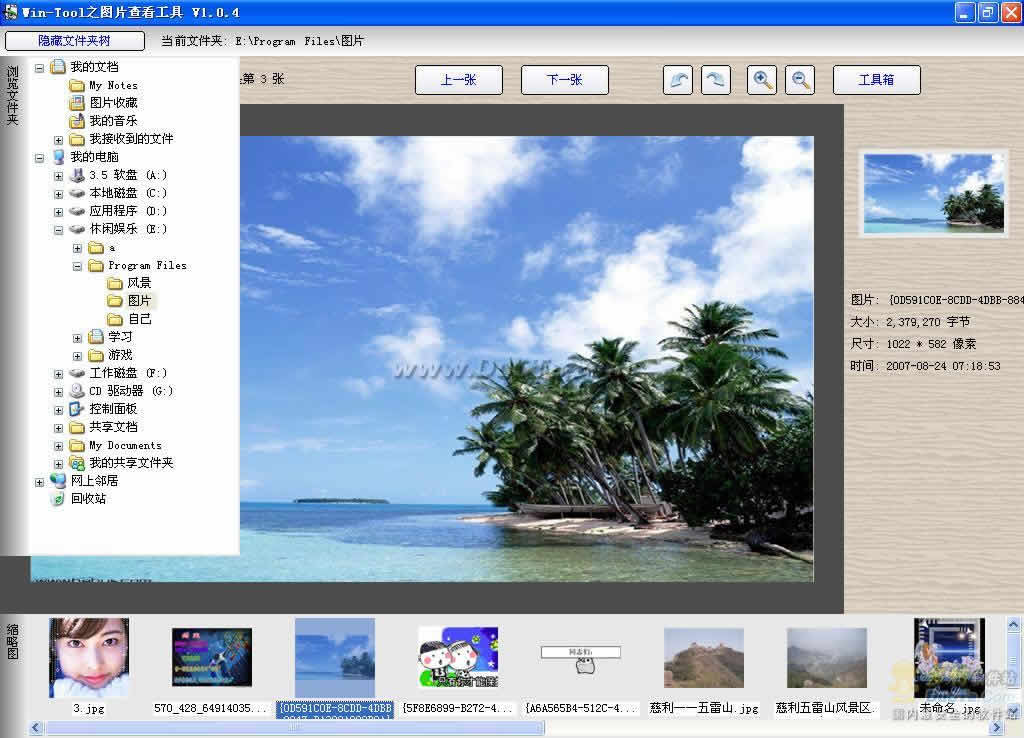Open the 570_428_64914035 thumbnail

(212, 658)
